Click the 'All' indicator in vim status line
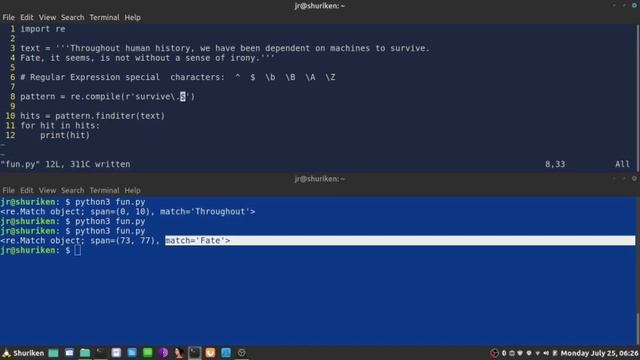 pos(622,164)
